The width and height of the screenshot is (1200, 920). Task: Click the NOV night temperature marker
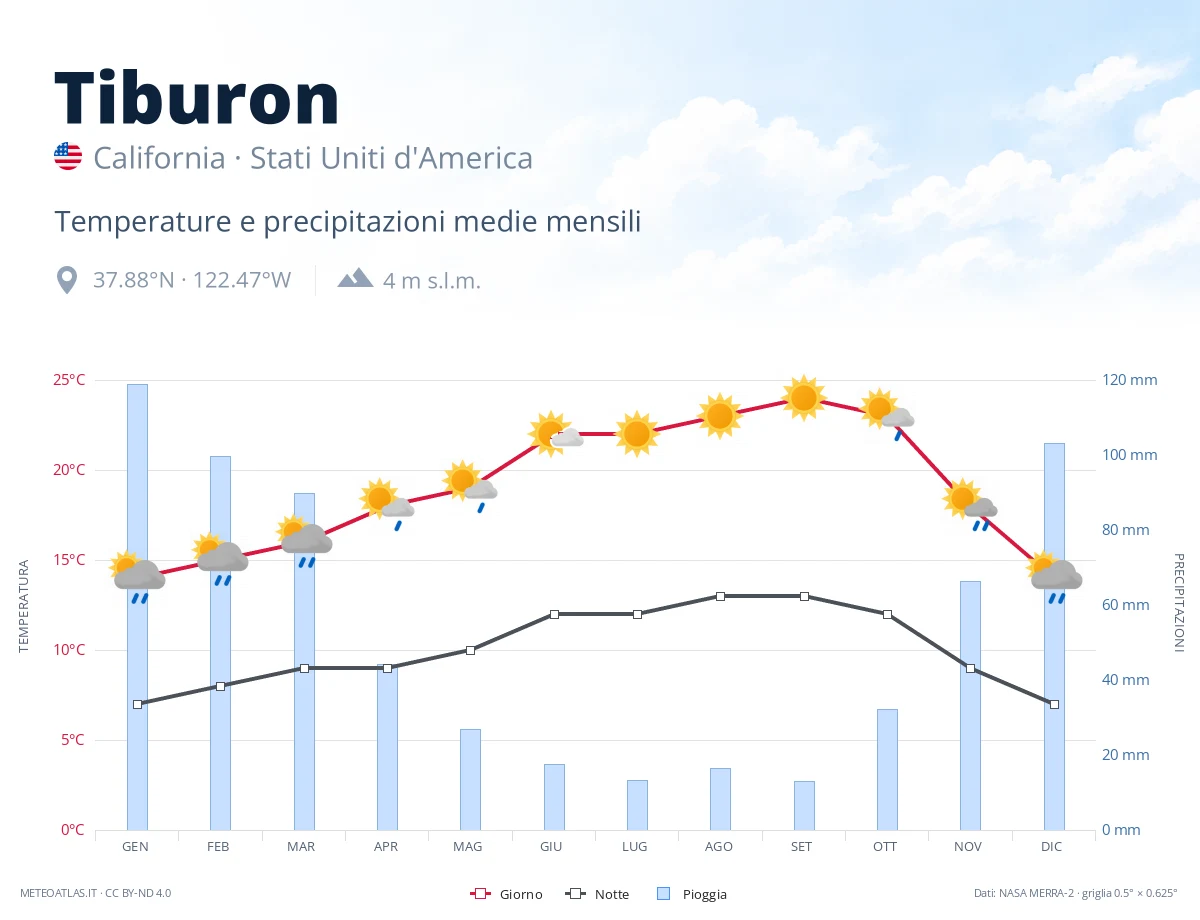click(x=970, y=668)
